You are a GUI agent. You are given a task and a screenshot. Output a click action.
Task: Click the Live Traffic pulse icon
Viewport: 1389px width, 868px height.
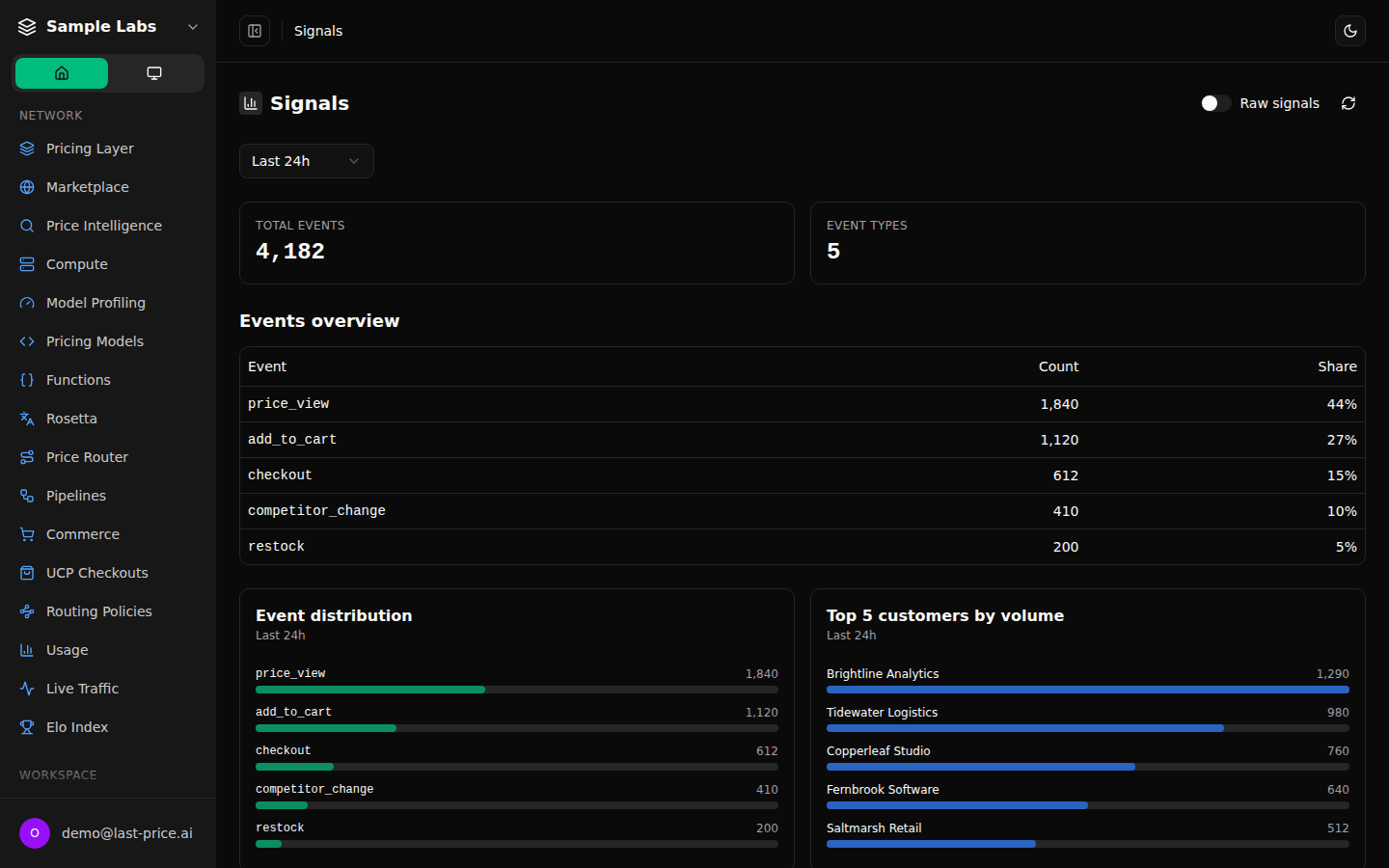pos(27,689)
